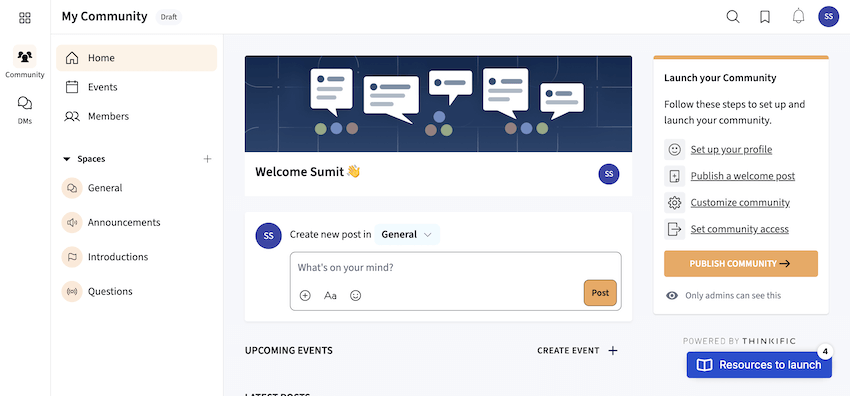Viewport: 850px width, 396px height.
Task: Open the emoji picker in post box
Action: tap(356, 295)
